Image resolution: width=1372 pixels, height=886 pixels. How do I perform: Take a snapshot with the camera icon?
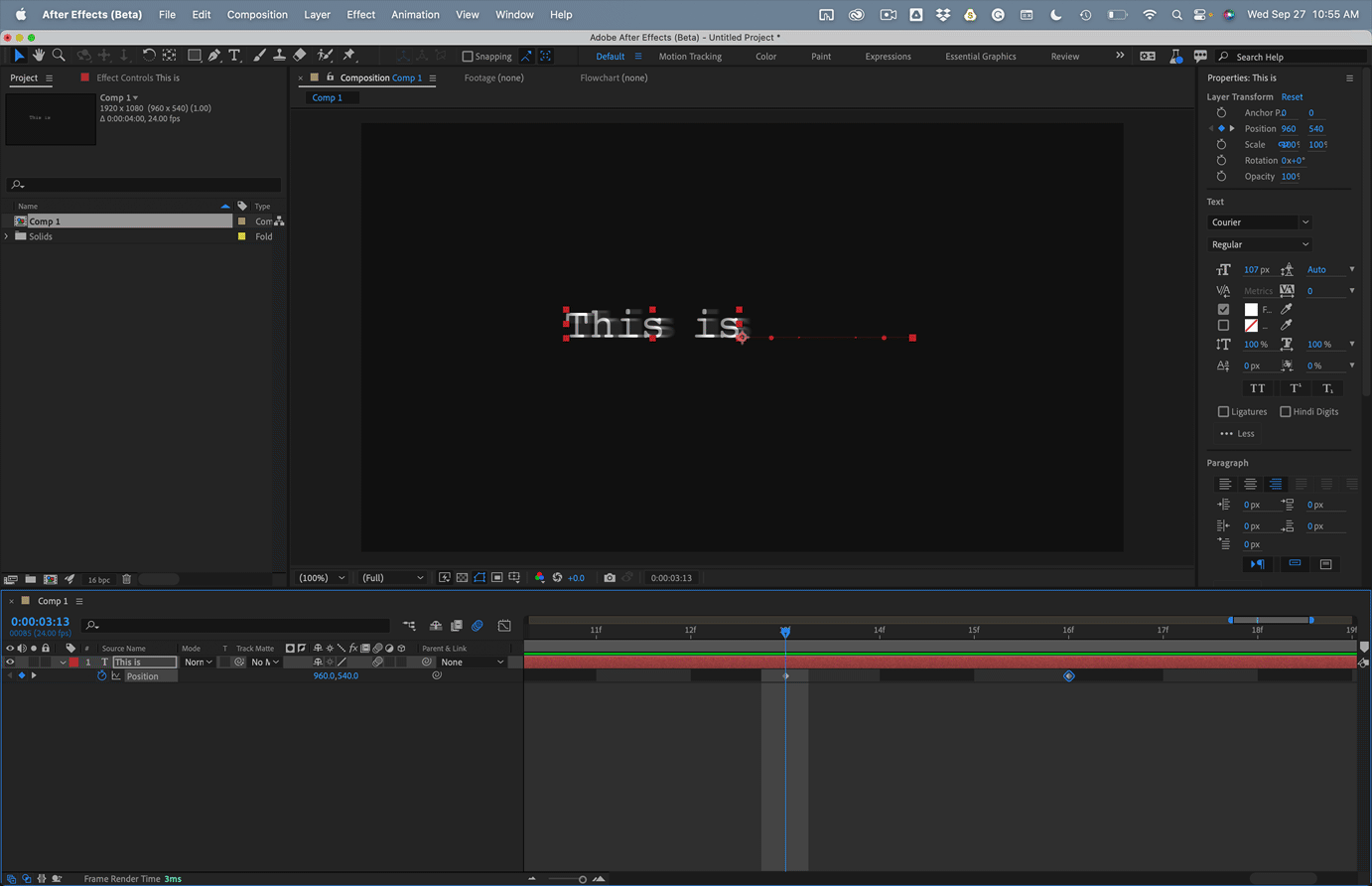tap(610, 577)
